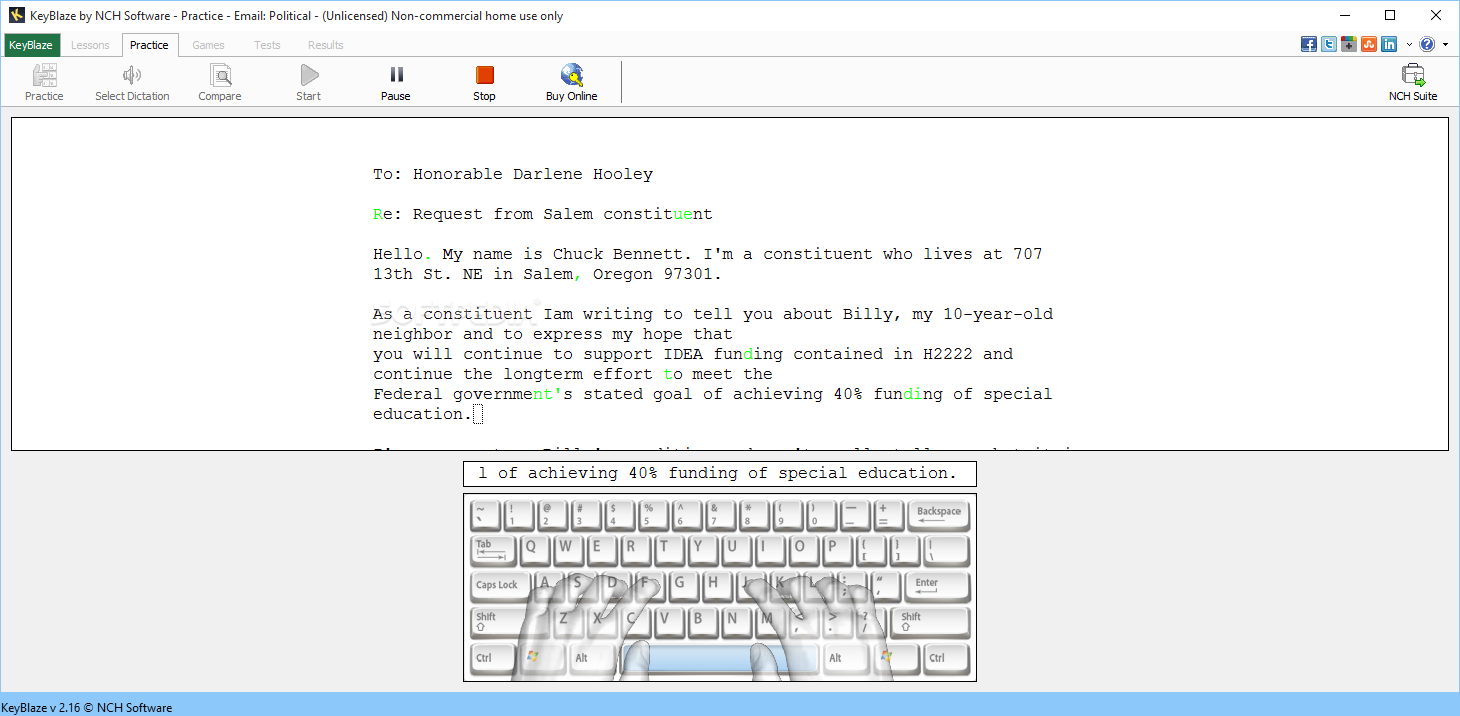
Task: Click the on-screen 5 percent key
Action: click(x=652, y=516)
